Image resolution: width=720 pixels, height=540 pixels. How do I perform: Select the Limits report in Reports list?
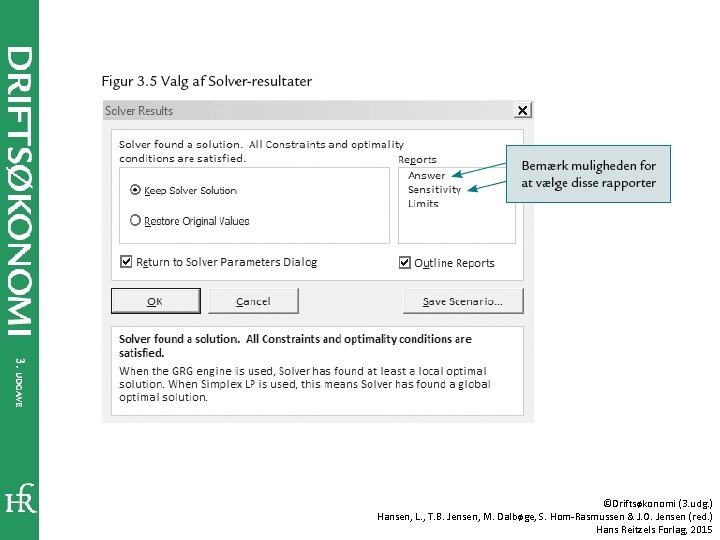423,203
